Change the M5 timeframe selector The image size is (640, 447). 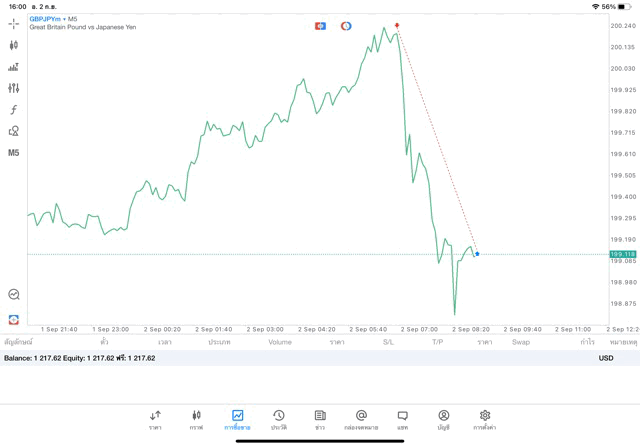pyautogui.click(x=13, y=153)
